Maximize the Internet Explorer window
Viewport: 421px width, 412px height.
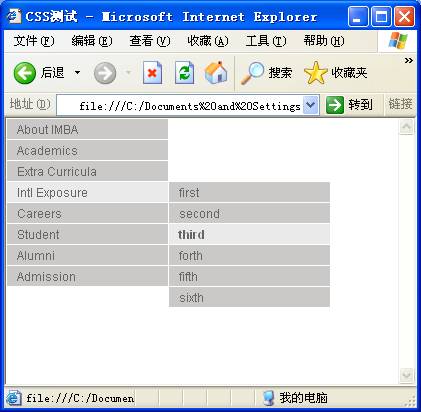coord(381,16)
